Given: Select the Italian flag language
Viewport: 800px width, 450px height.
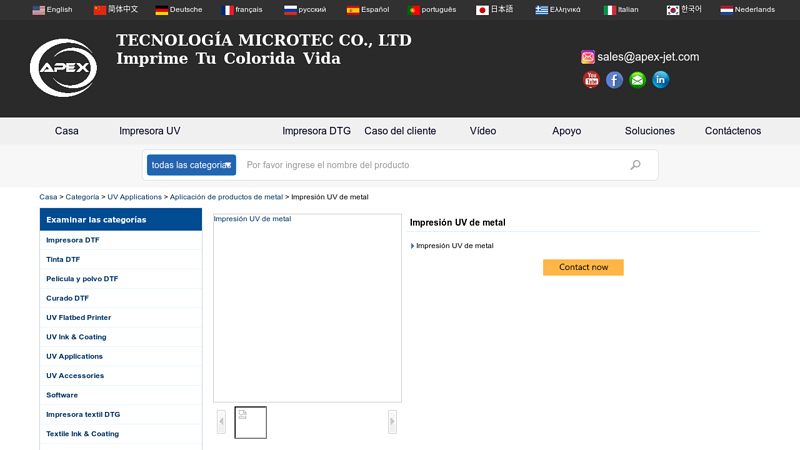Looking at the screenshot, I should click(x=621, y=10).
